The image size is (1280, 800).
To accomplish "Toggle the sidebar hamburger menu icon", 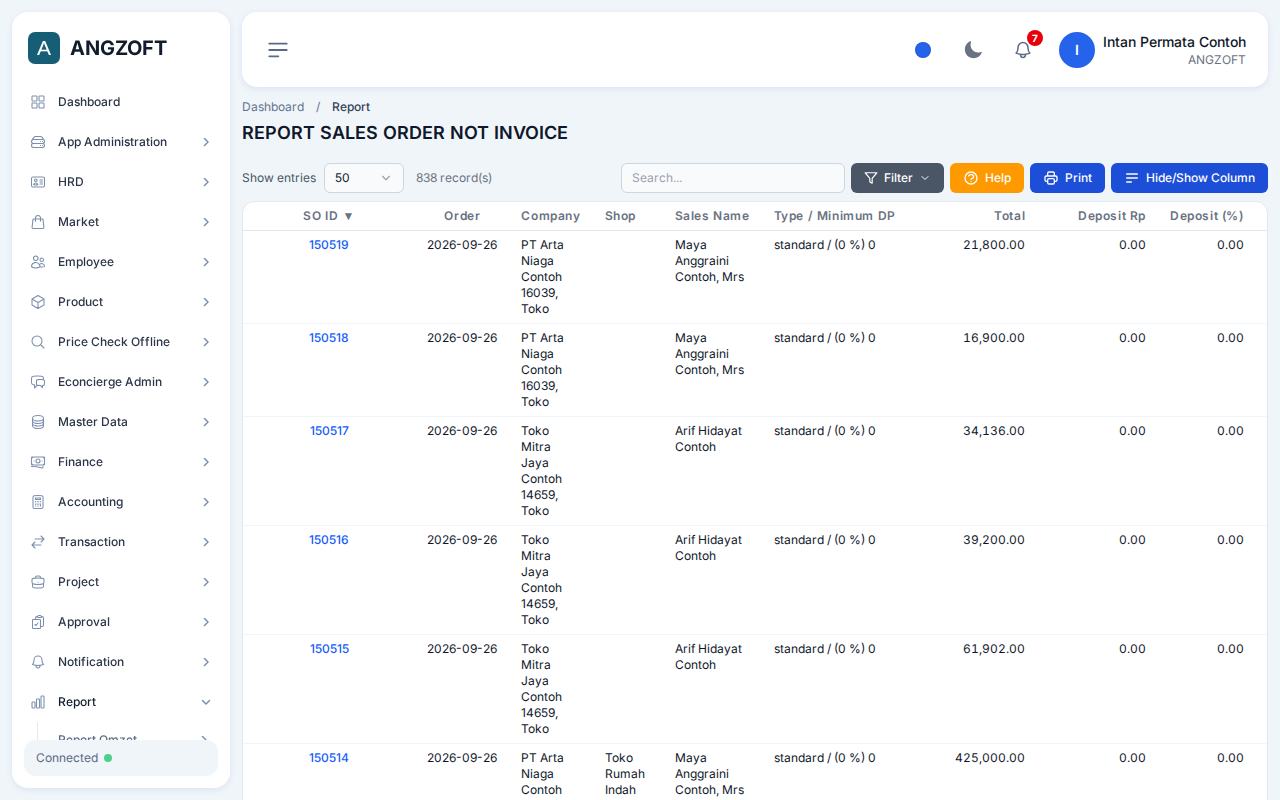I will (278, 50).
